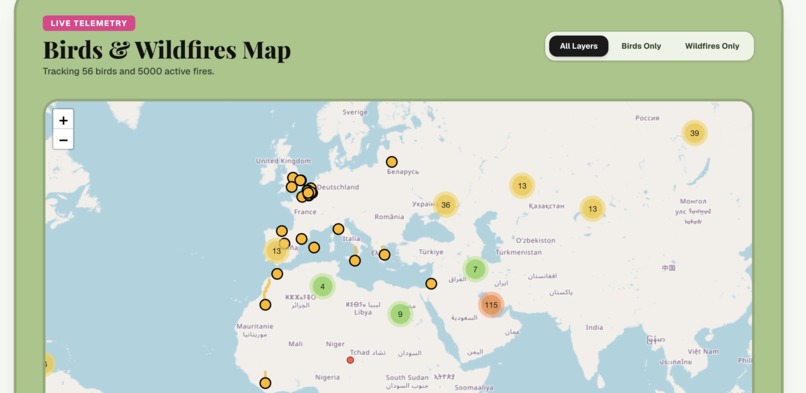Click the Turkmenistan map label
The image size is (806, 393).
[x=519, y=252]
